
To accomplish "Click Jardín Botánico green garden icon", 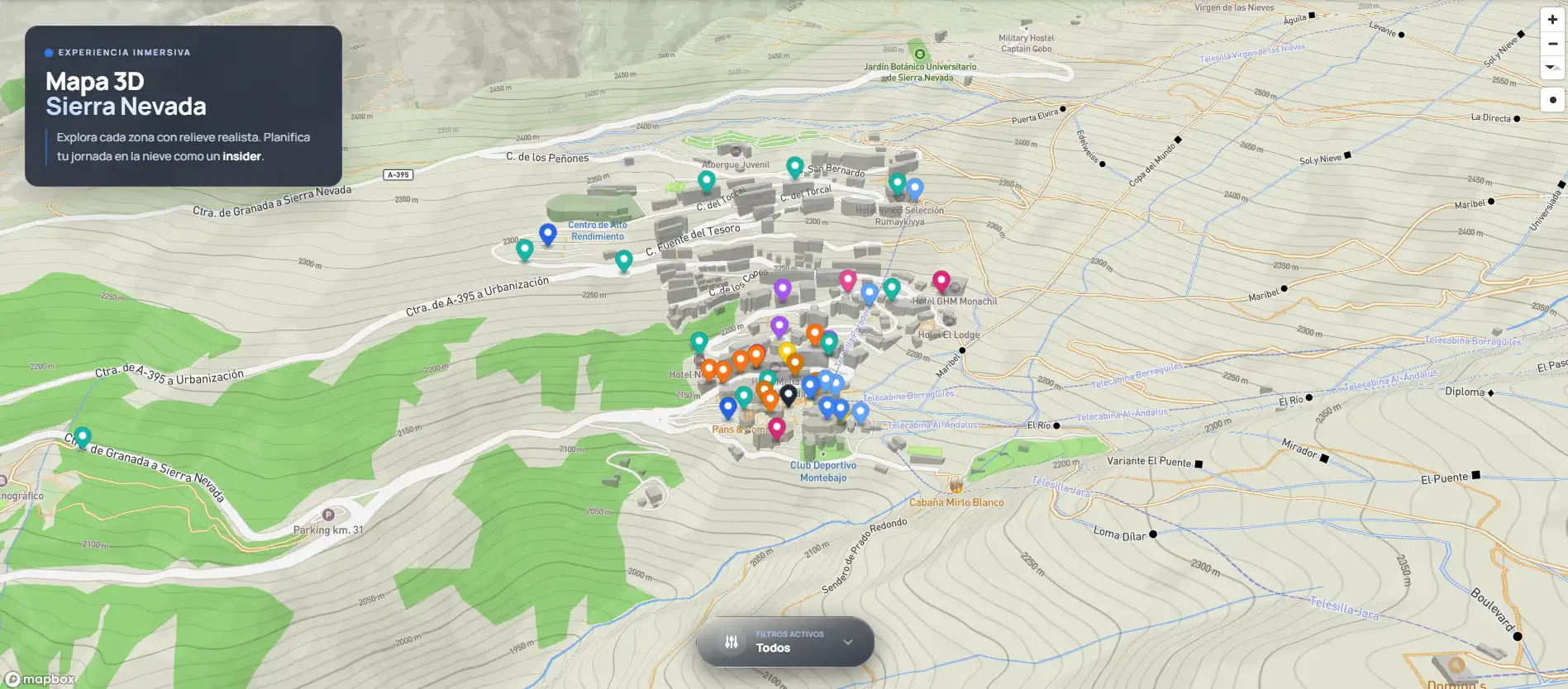I will click(919, 54).
